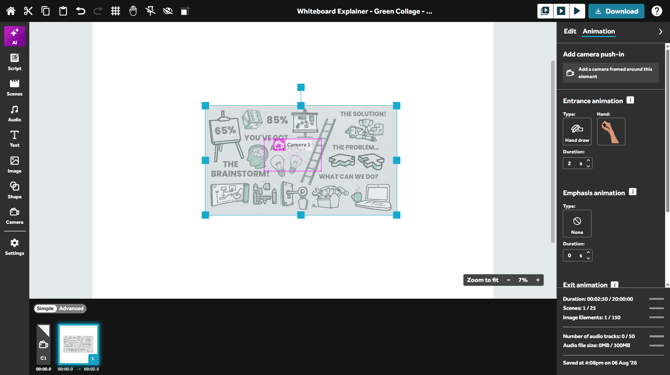Open the Scenes panel

(15, 88)
